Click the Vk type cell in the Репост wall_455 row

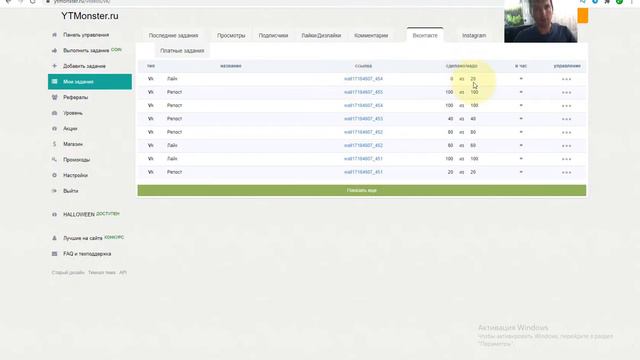click(151, 92)
